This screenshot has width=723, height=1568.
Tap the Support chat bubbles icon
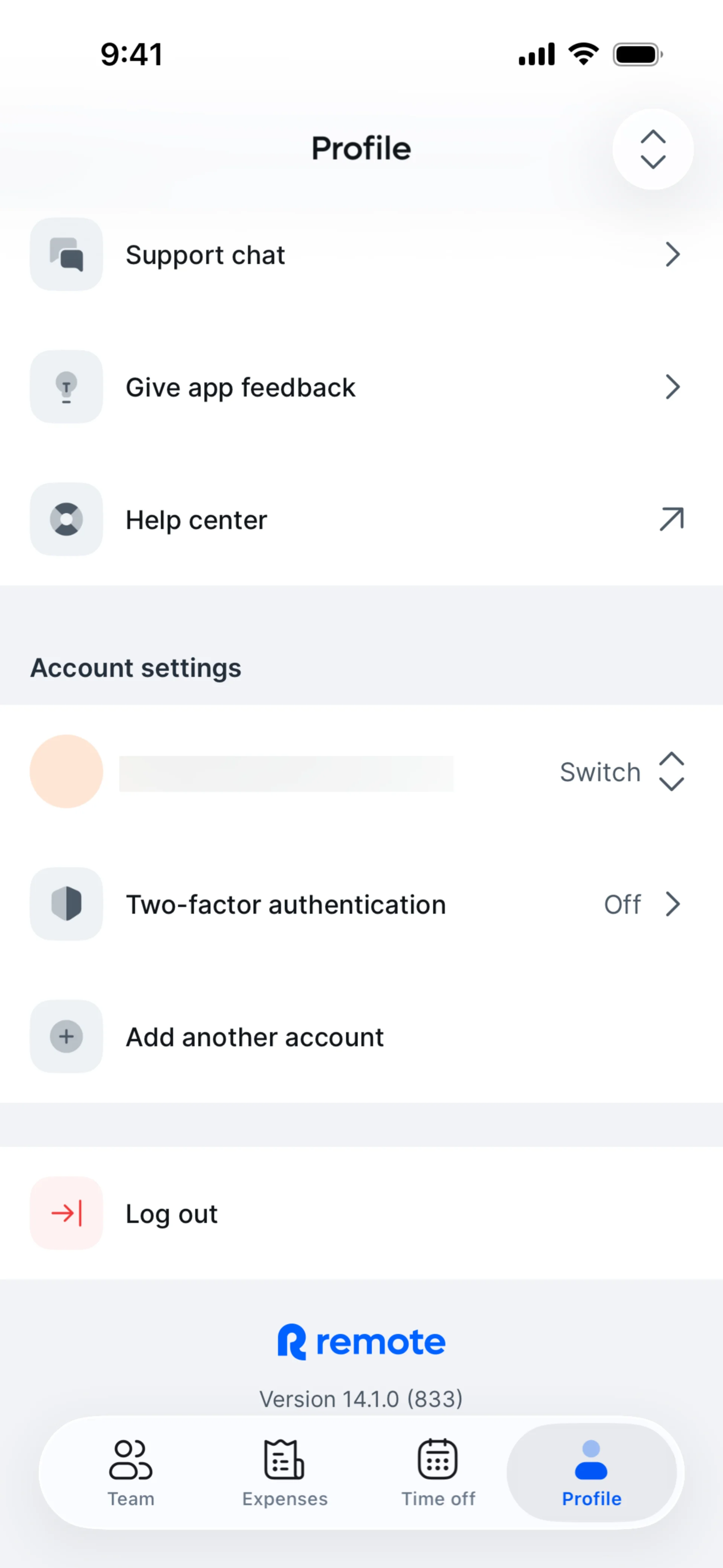click(x=66, y=254)
